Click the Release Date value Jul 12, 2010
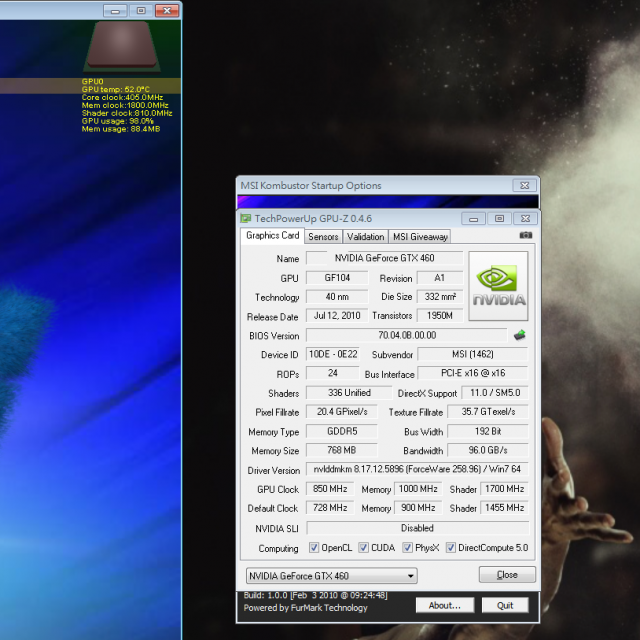640x640 pixels. point(337,316)
